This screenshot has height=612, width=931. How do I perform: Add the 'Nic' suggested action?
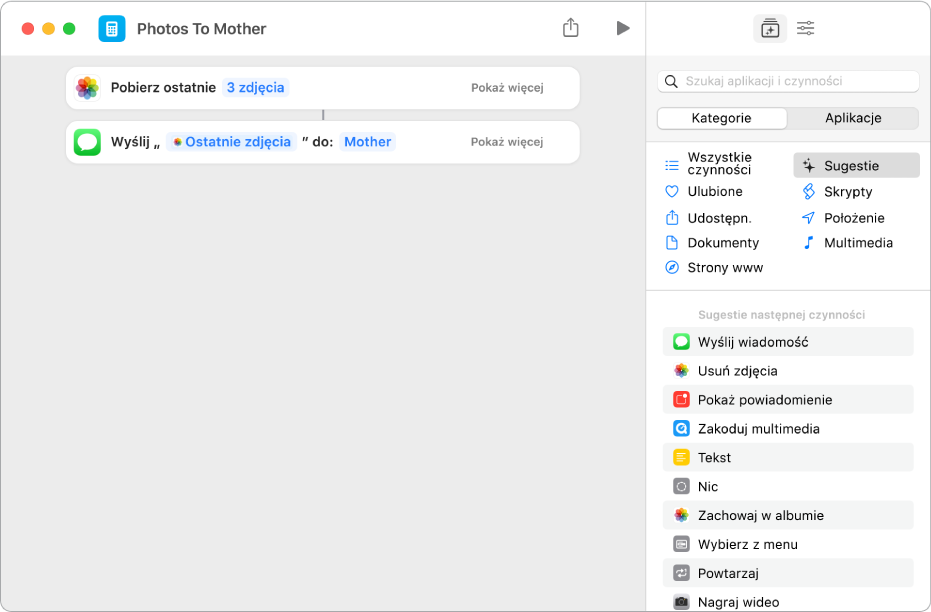point(788,487)
